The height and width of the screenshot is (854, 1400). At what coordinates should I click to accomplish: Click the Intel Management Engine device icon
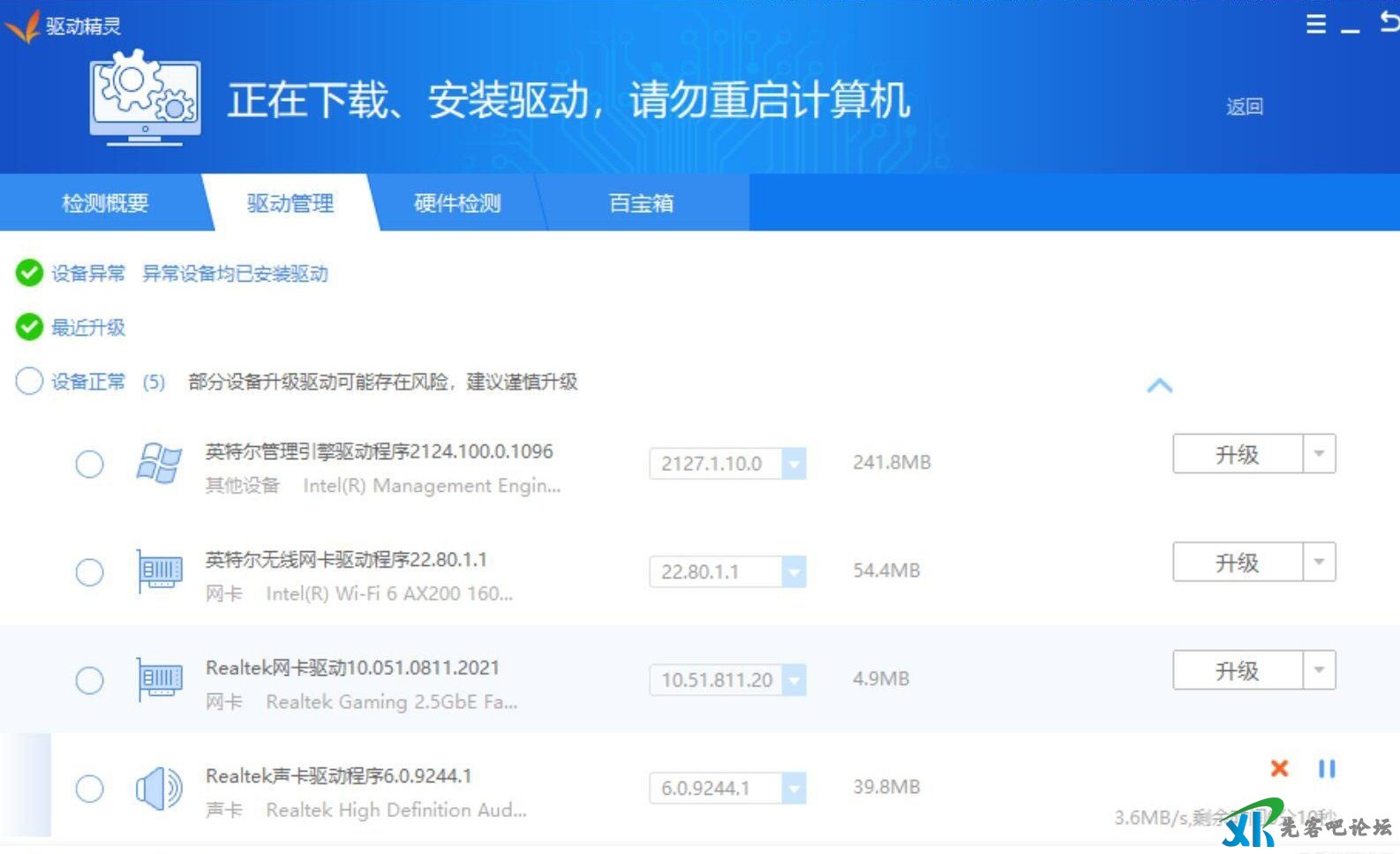point(159,464)
